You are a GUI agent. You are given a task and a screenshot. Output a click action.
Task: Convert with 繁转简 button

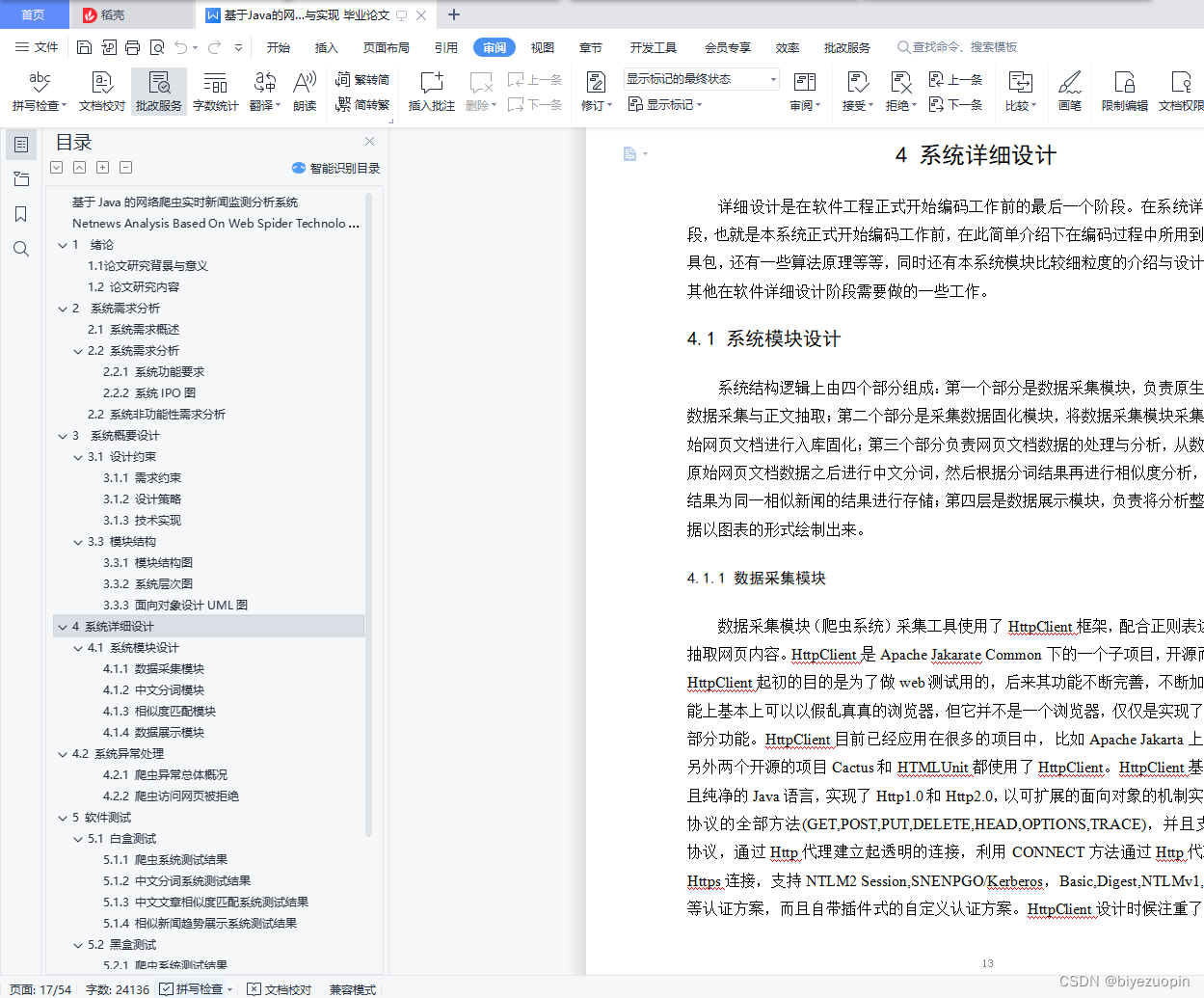(x=362, y=79)
